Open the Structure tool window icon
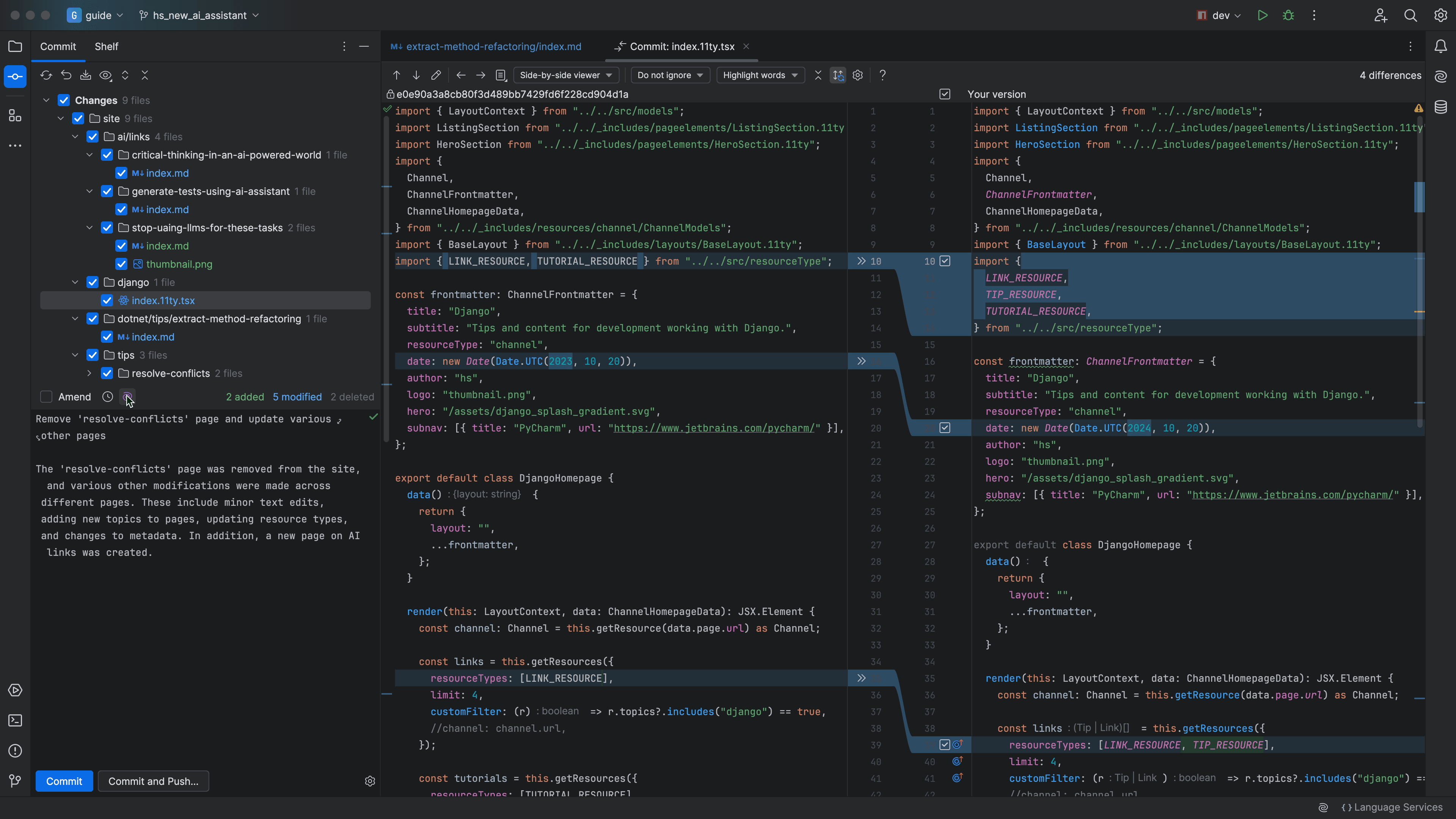 [15, 116]
